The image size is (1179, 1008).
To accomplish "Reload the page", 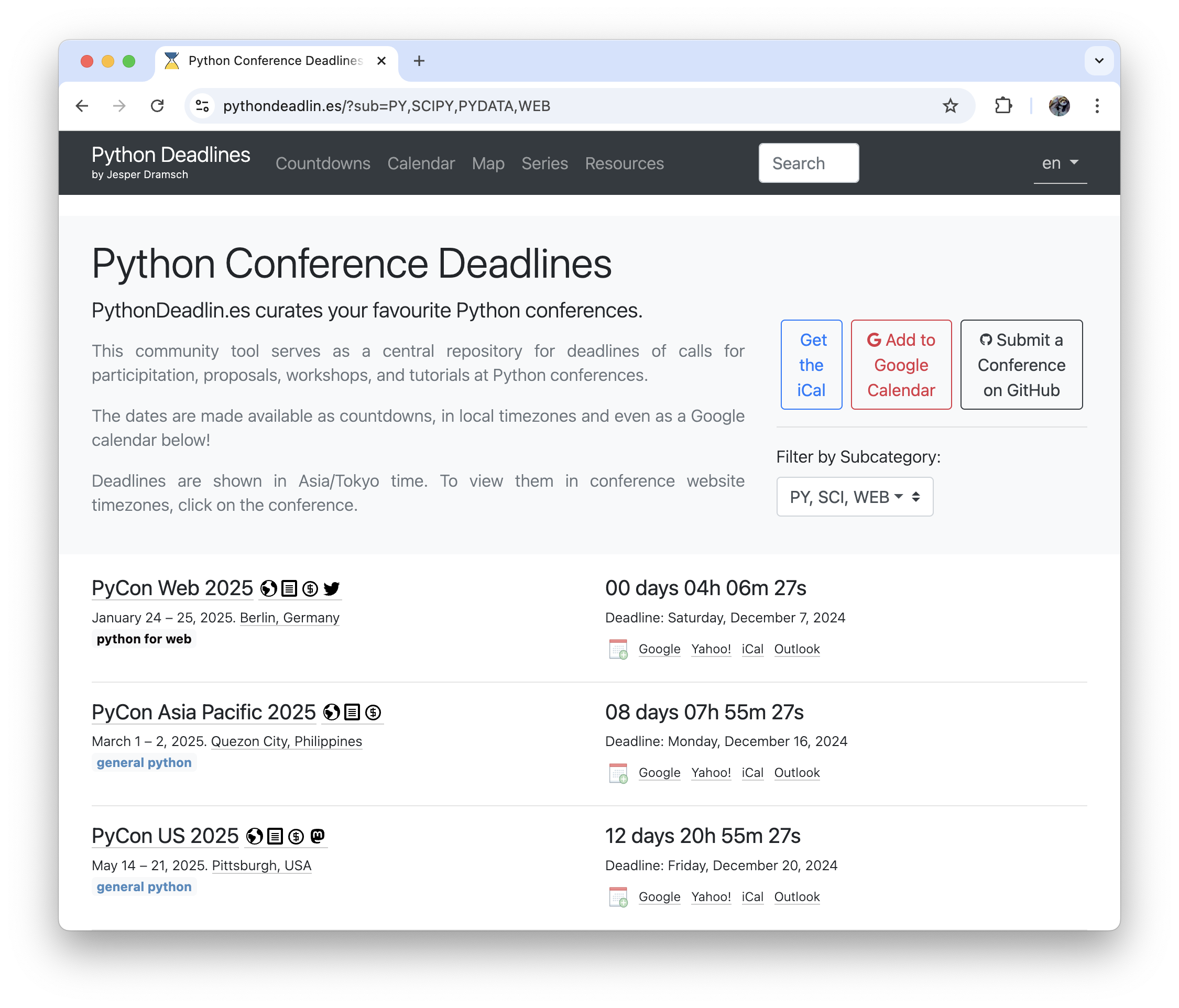I will tap(157, 106).
